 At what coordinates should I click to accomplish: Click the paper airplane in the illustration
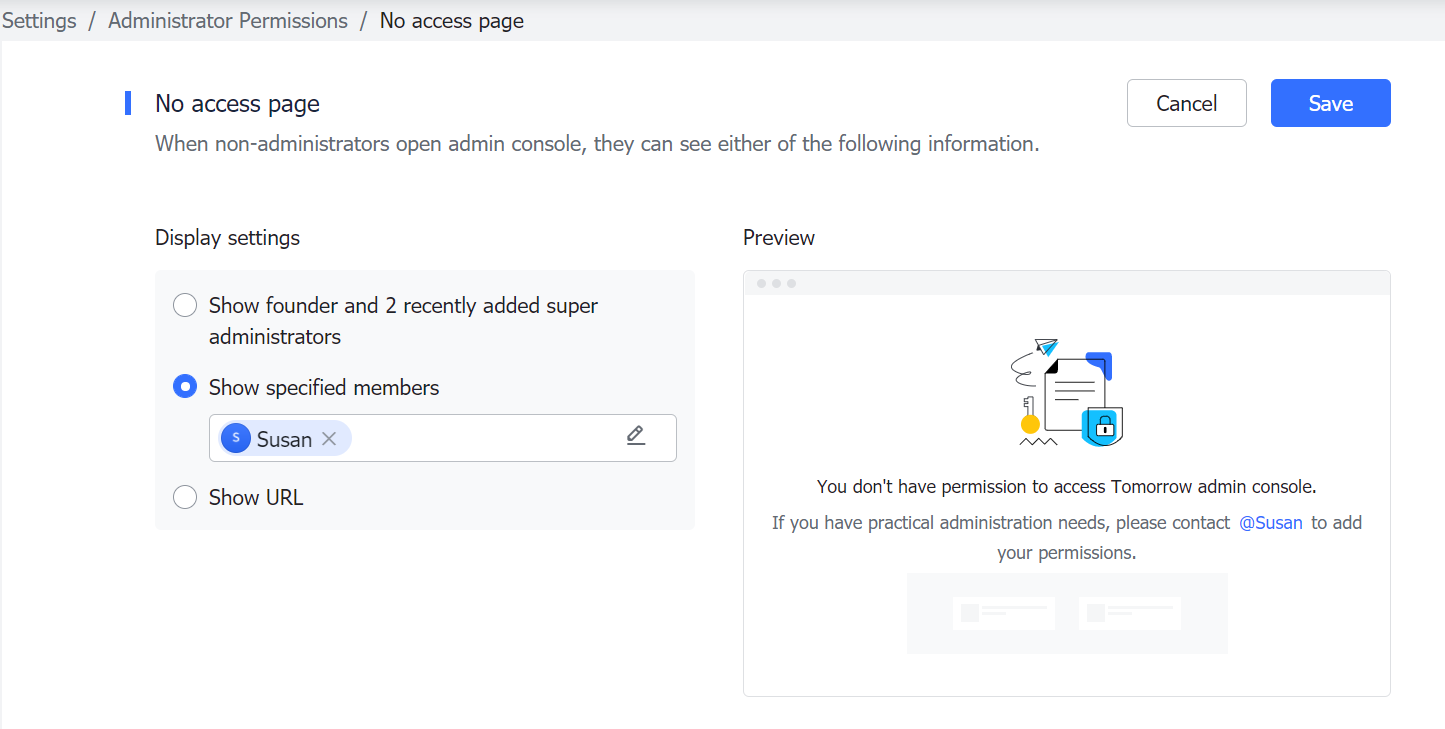click(1046, 347)
